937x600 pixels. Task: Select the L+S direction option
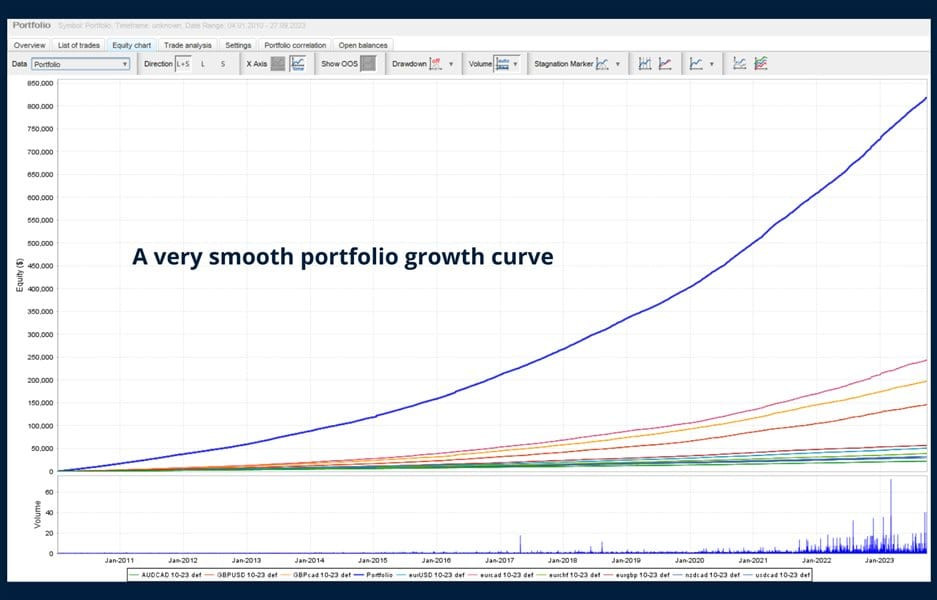coord(183,64)
